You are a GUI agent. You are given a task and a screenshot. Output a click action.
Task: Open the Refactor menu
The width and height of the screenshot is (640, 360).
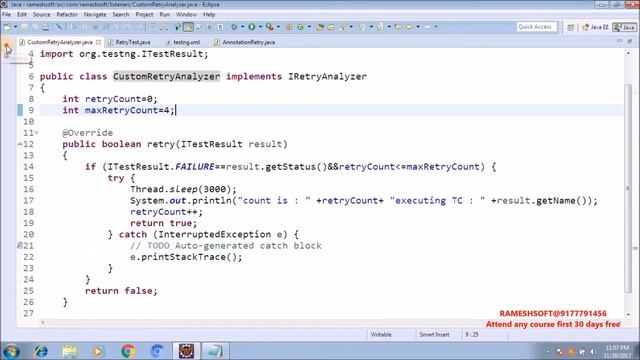click(x=67, y=14)
